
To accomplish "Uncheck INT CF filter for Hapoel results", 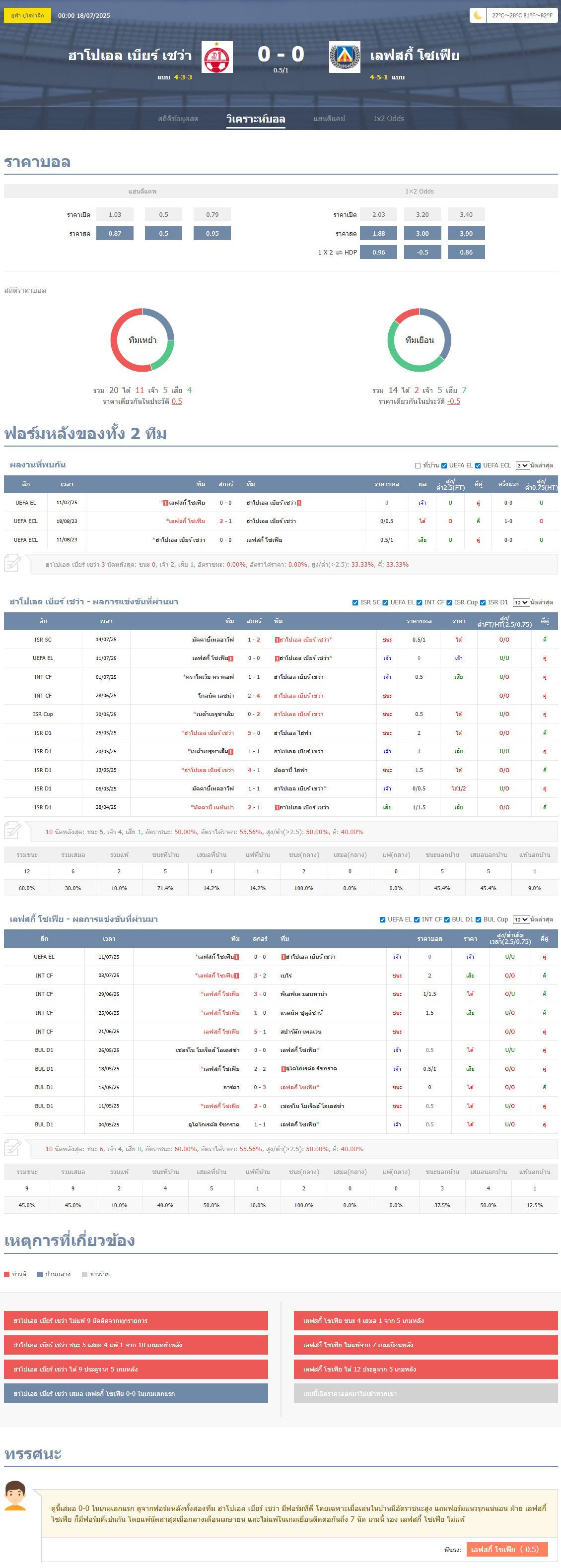I will pos(419,602).
